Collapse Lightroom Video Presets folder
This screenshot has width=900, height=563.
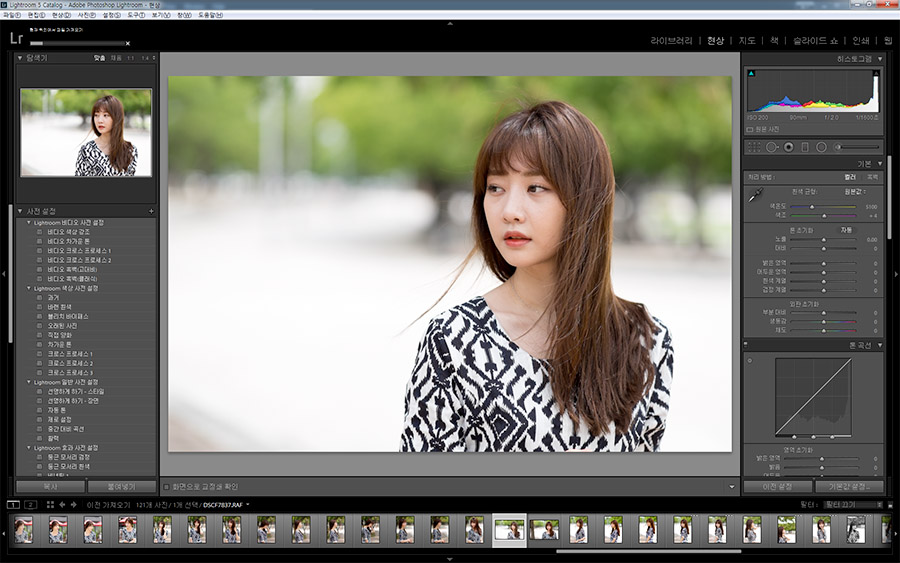coord(29,222)
